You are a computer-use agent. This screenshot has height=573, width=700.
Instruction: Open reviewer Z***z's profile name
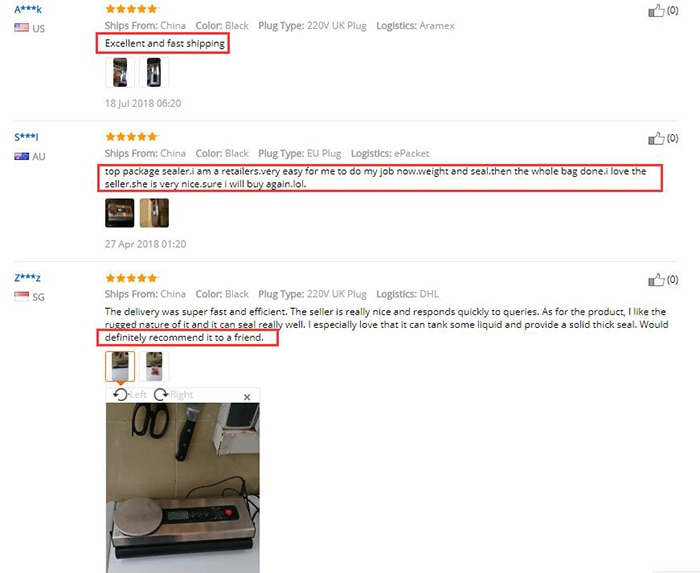point(27,278)
